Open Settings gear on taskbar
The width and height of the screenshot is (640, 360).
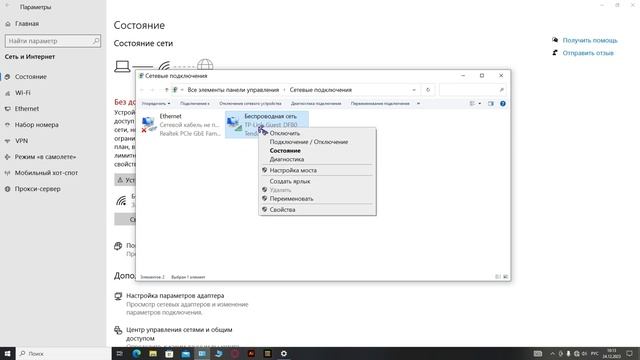click(284, 353)
